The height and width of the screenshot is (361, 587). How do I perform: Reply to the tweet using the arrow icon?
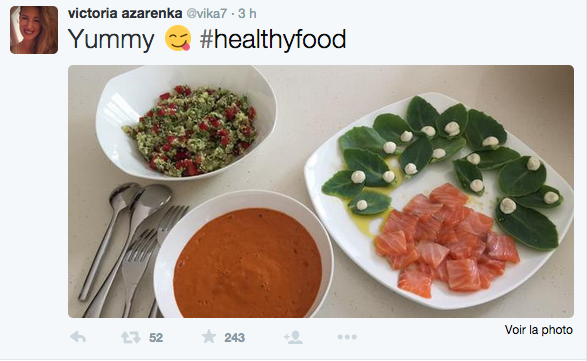[78, 337]
